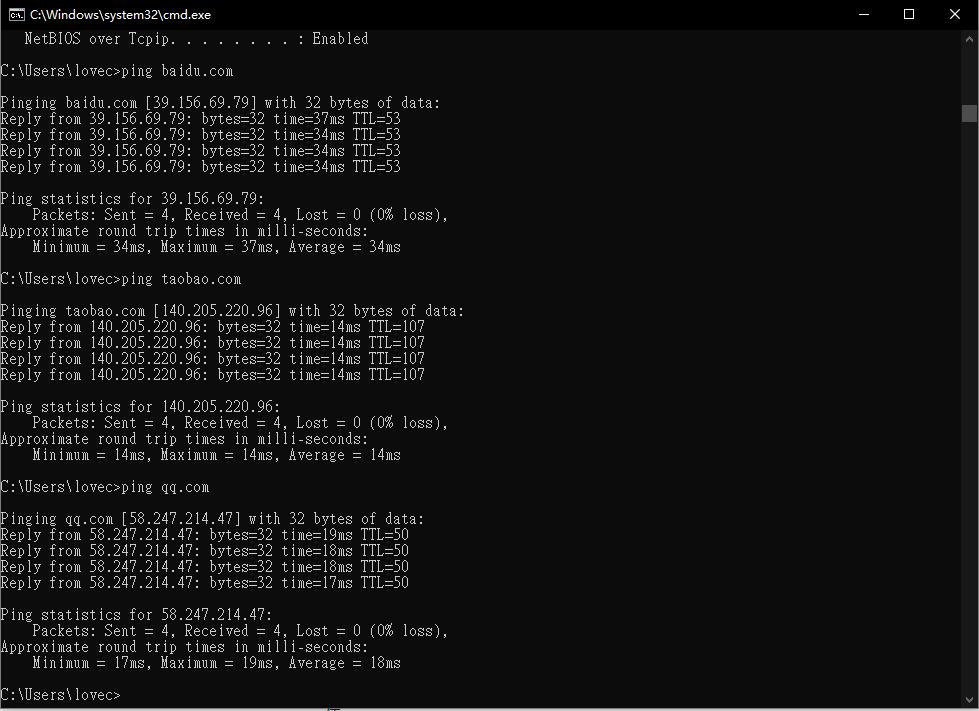979x711 pixels.
Task: Click "Ping statistics for 140.205.220.96" line
Action: click(140, 407)
